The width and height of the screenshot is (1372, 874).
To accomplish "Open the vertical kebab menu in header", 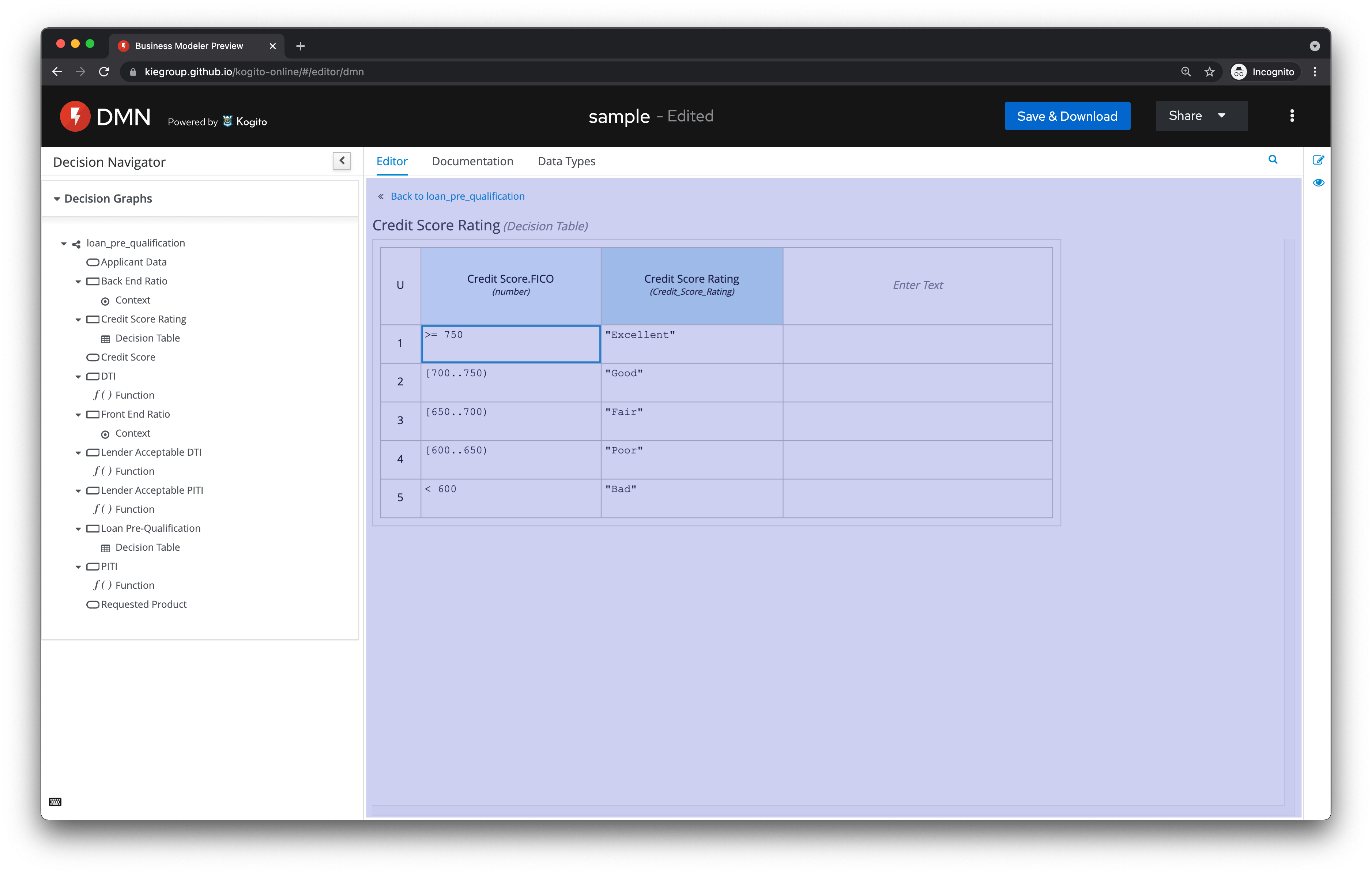I will click(1292, 116).
